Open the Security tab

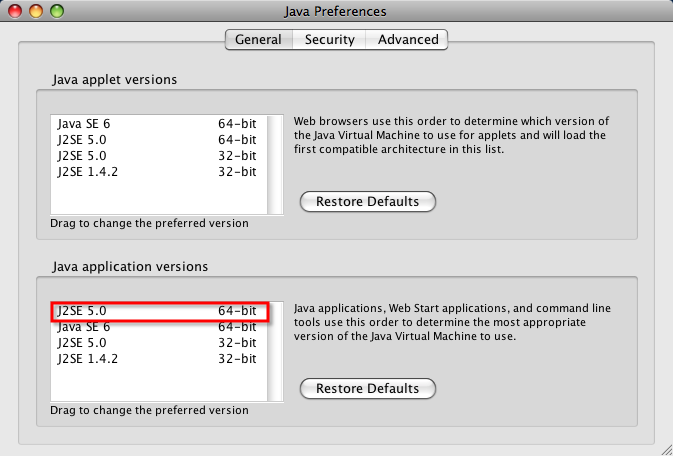point(329,40)
